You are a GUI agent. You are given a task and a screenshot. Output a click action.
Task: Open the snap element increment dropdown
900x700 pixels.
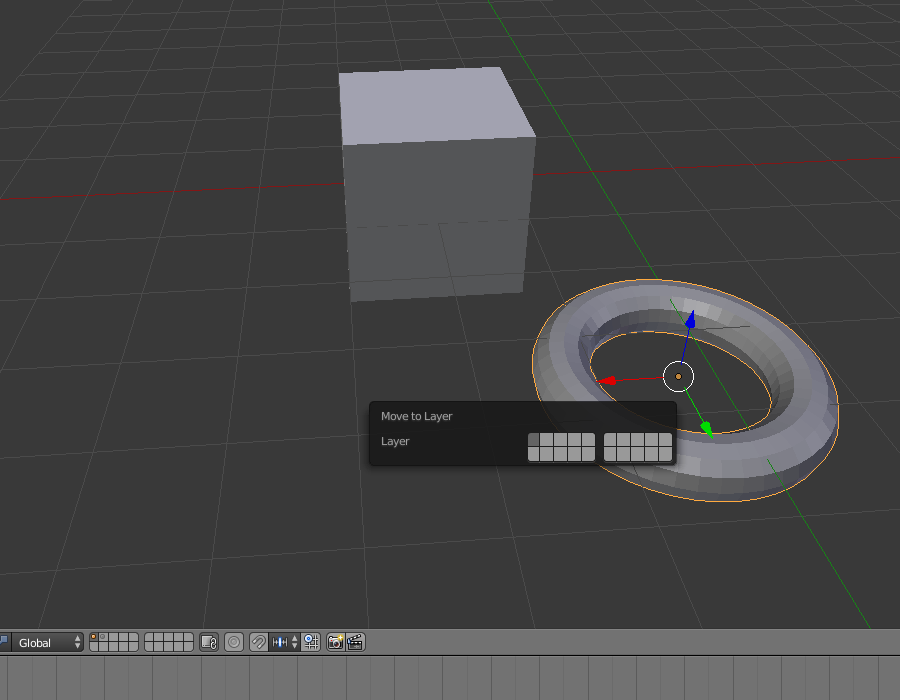point(285,643)
